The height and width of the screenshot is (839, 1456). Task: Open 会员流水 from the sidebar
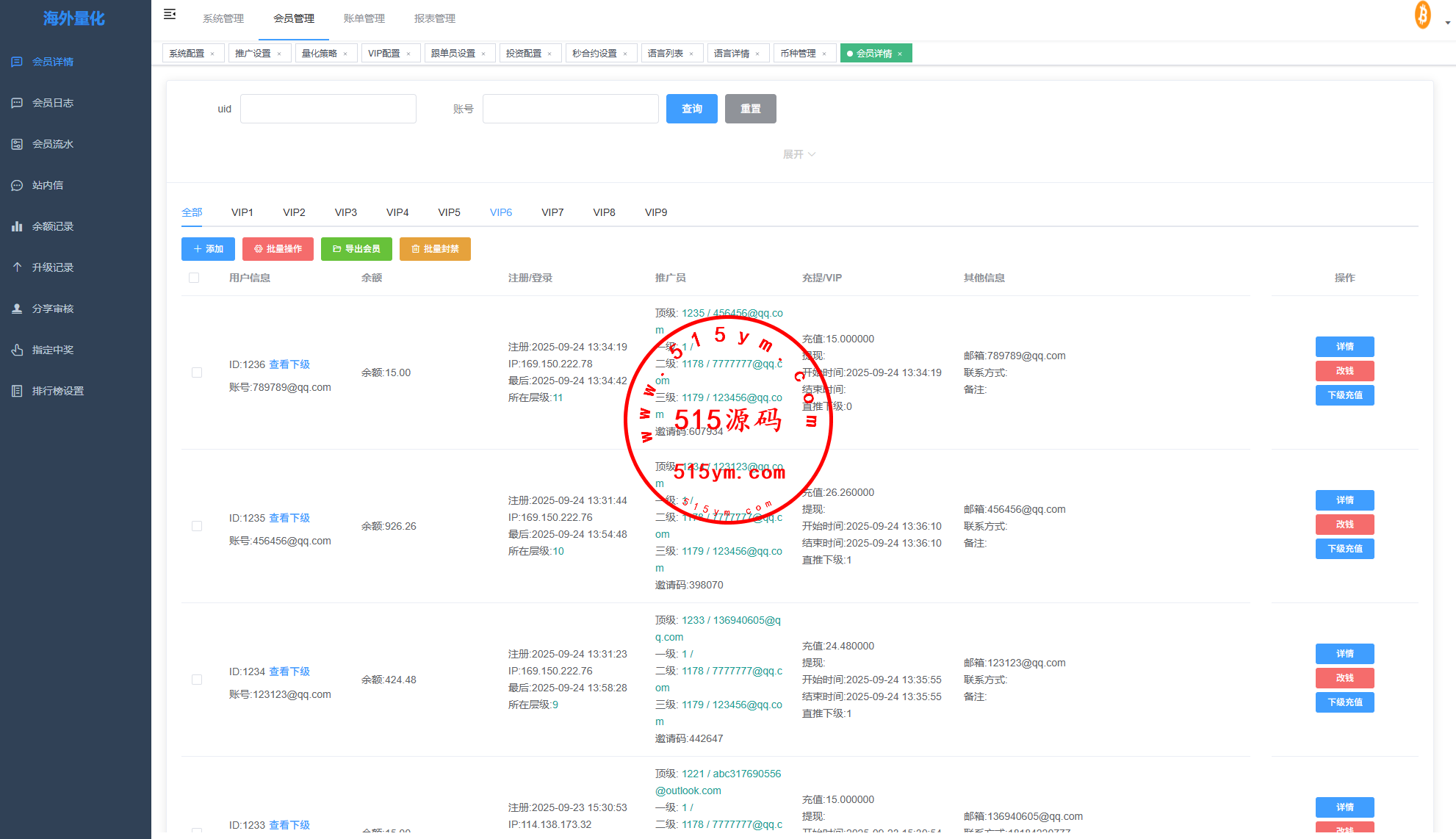[52, 144]
